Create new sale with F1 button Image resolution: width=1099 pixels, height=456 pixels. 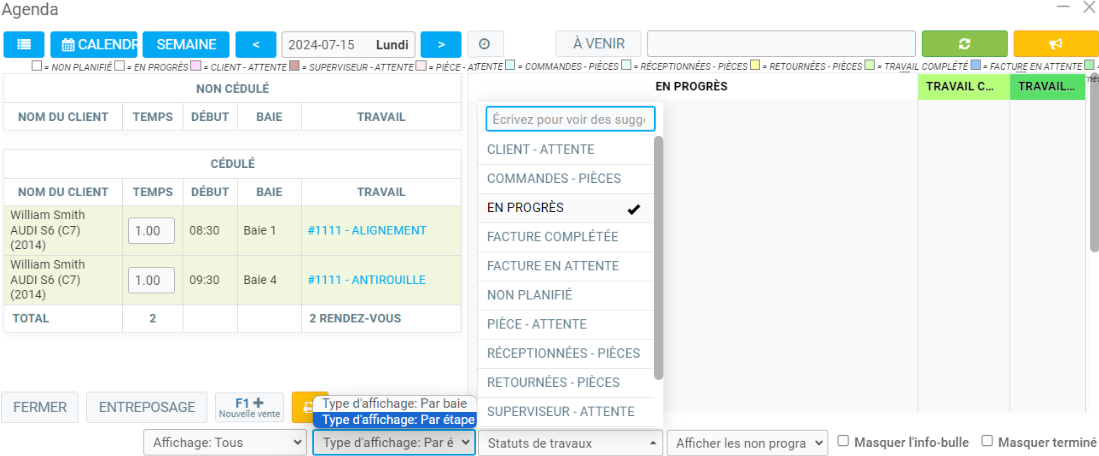[249, 408]
